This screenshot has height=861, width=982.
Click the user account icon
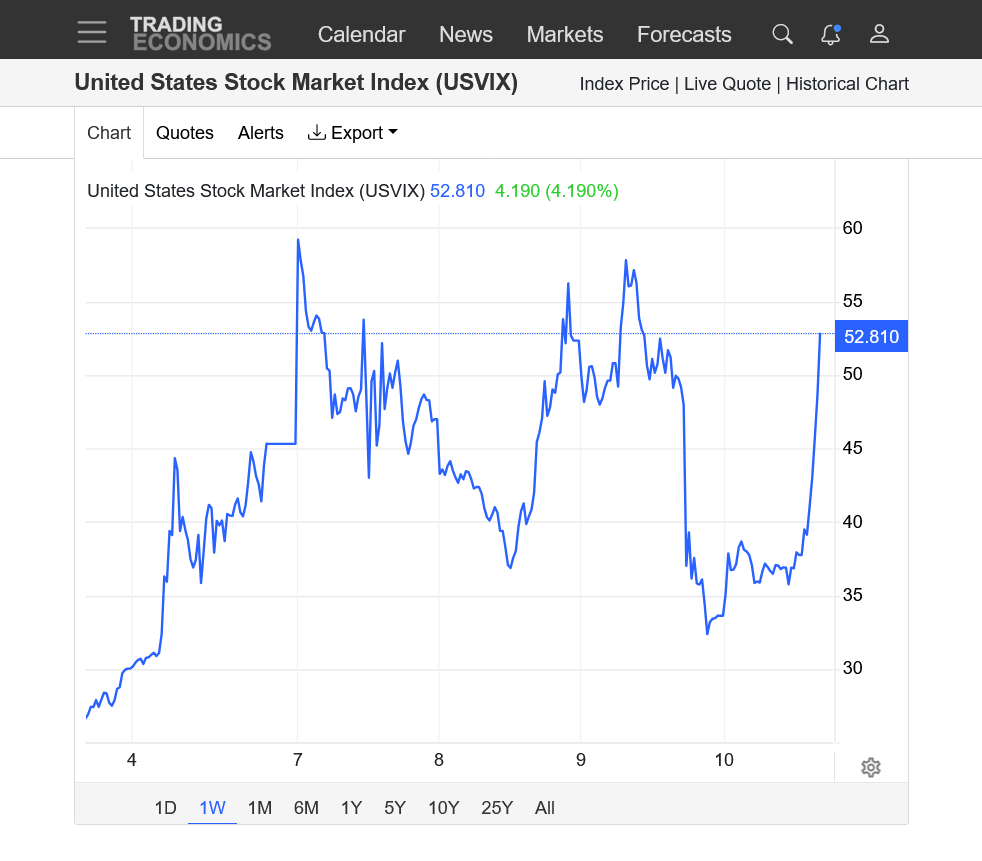tap(879, 34)
